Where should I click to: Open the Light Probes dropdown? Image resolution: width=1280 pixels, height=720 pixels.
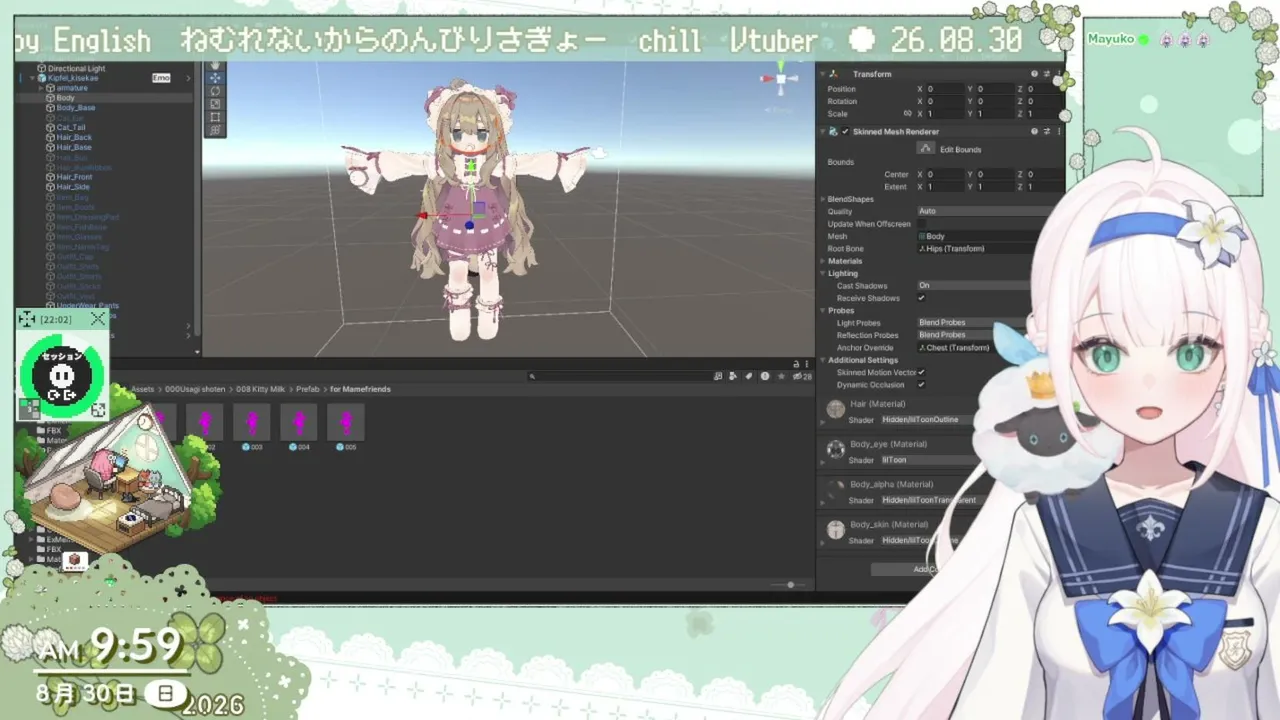click(x=972, y=323)
